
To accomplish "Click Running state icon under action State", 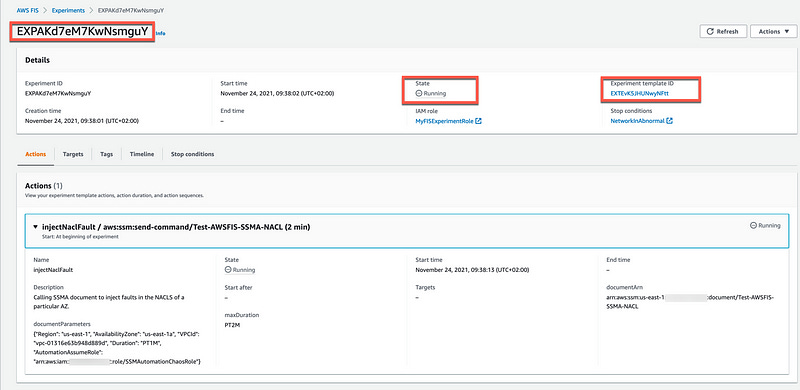I will coord(228,270).
